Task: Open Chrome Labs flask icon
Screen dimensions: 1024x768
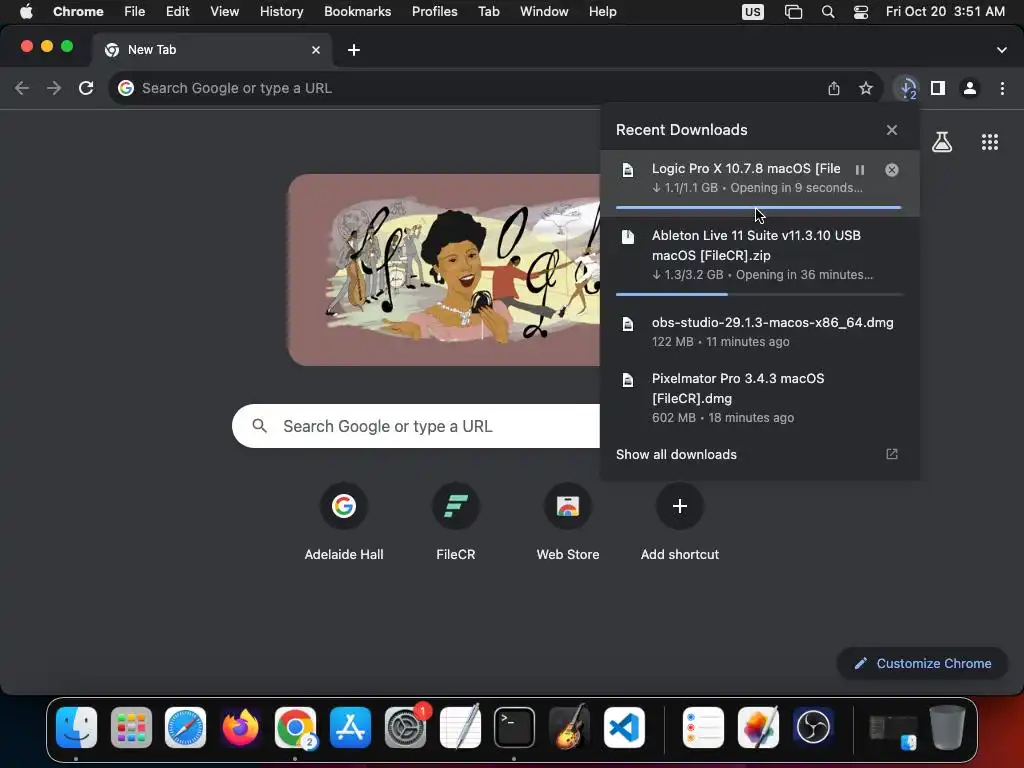Action: pos(942,142)
